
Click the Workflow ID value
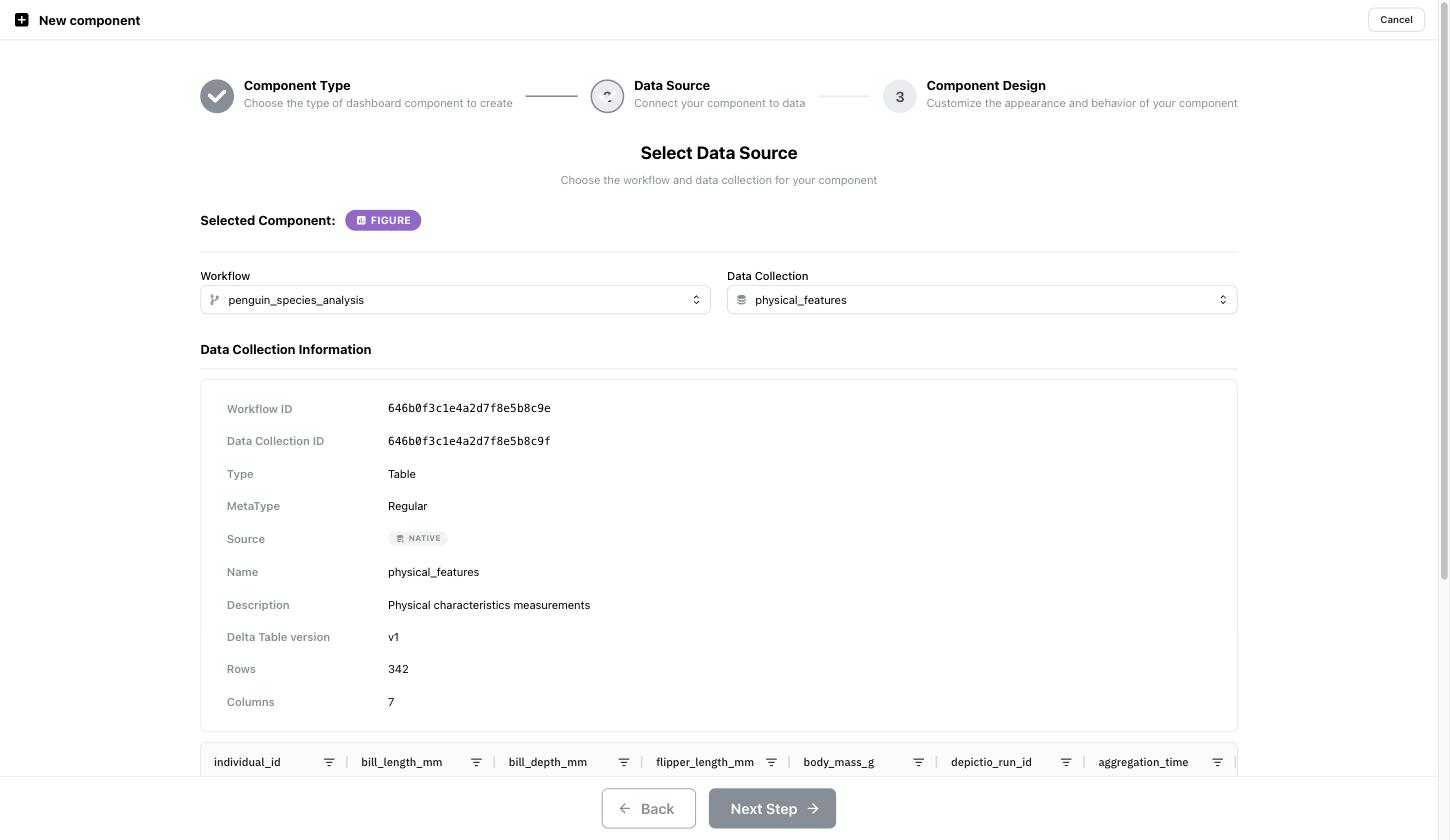(x=469, y=408)
